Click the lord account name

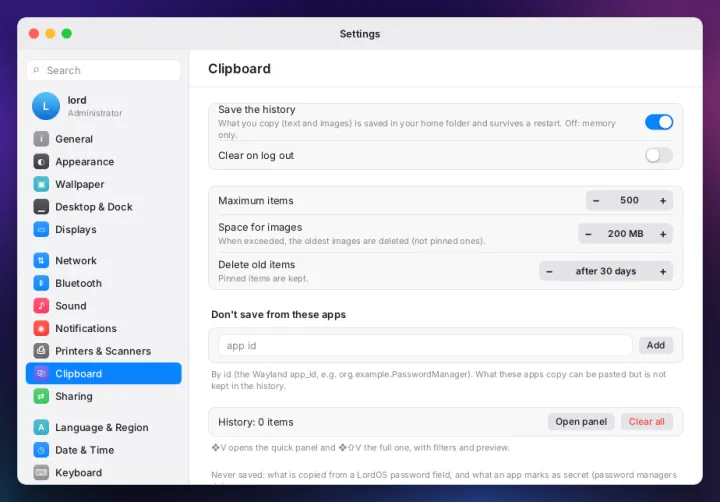click(77, 100)
